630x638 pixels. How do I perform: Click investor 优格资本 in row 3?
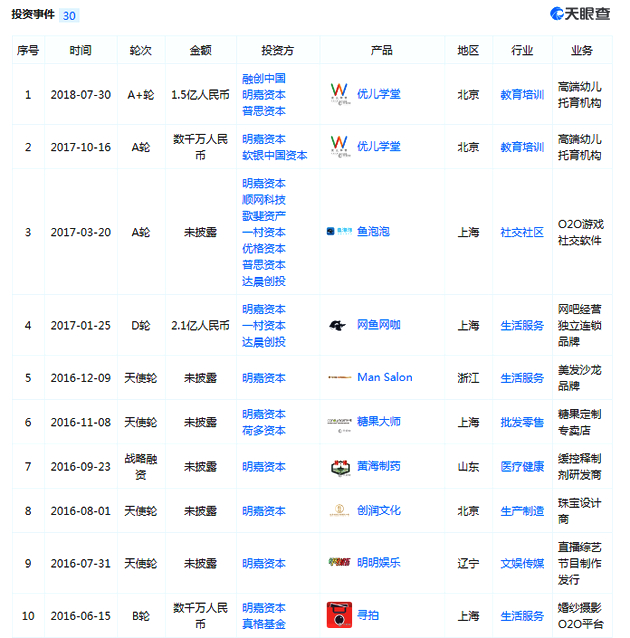[264, 248]
